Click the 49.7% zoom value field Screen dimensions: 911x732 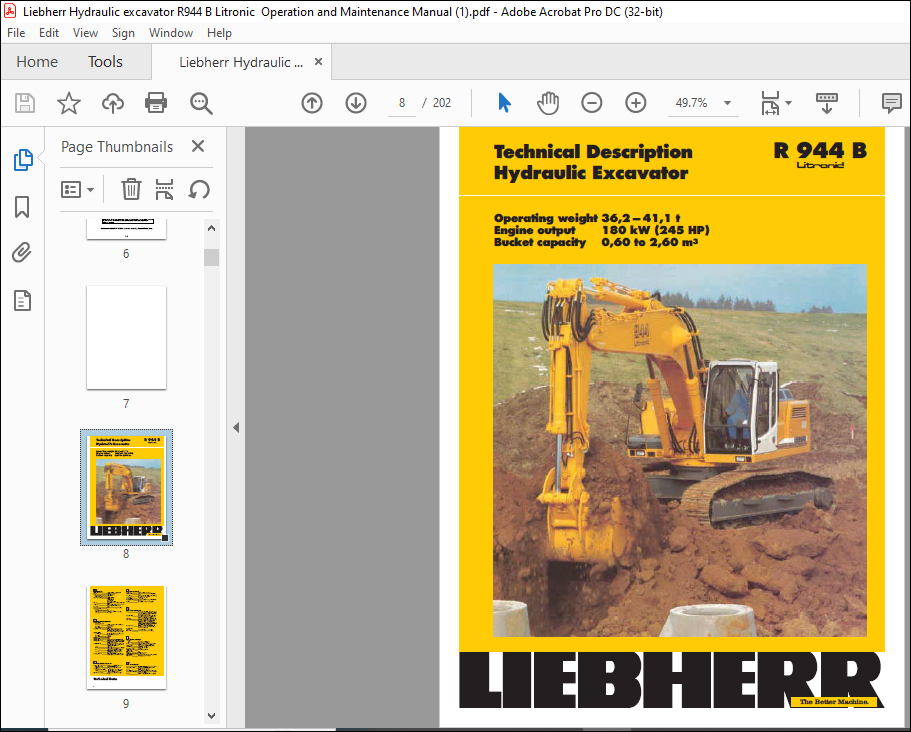691,103
